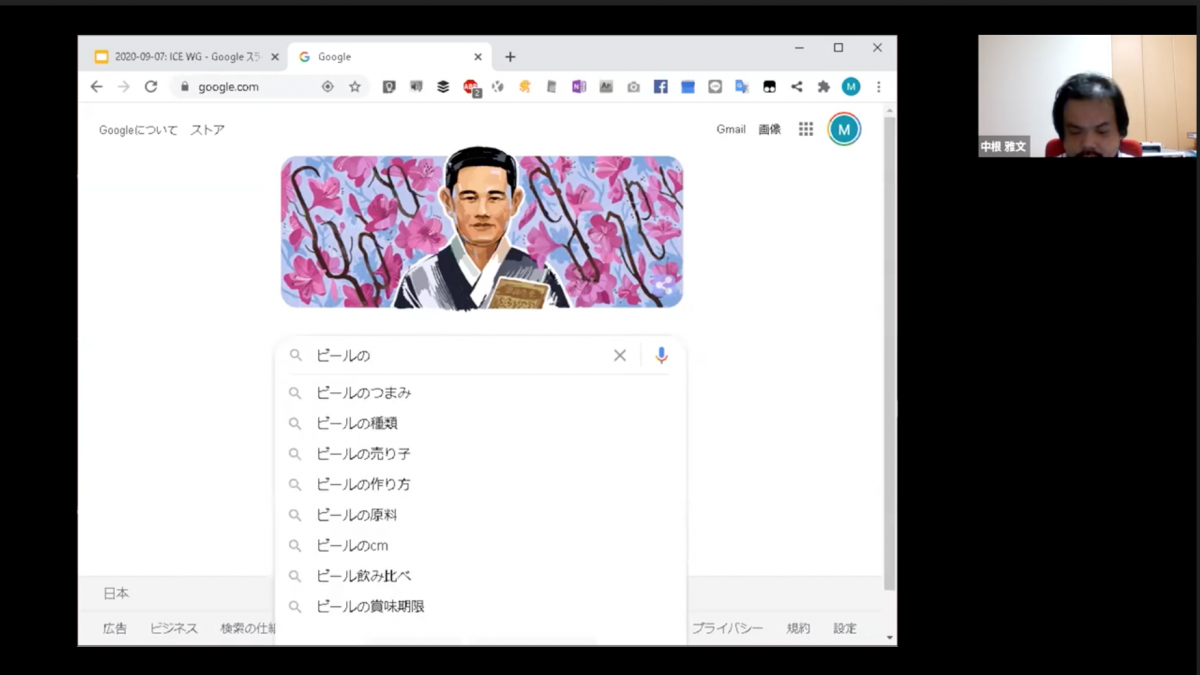The image size is (1200, 675).
Task: Open the Google Translate extension
Action: (x=742, y=87)
